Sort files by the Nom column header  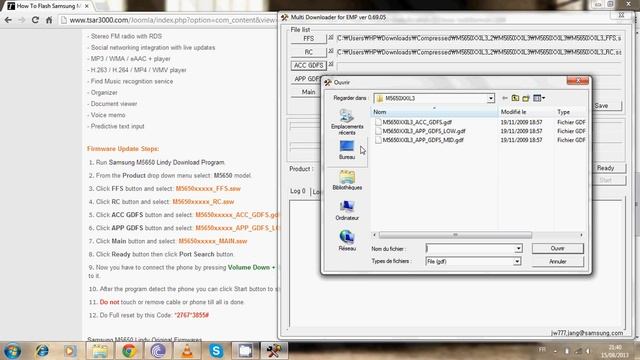click(x=434, y=112)
